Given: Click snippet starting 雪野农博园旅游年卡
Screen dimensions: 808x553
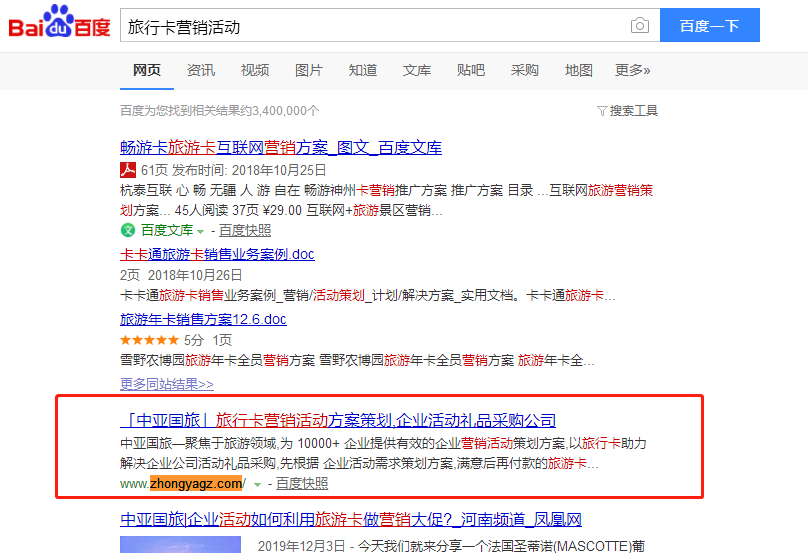Looking at the screenshot, I should tap(357, 361).
